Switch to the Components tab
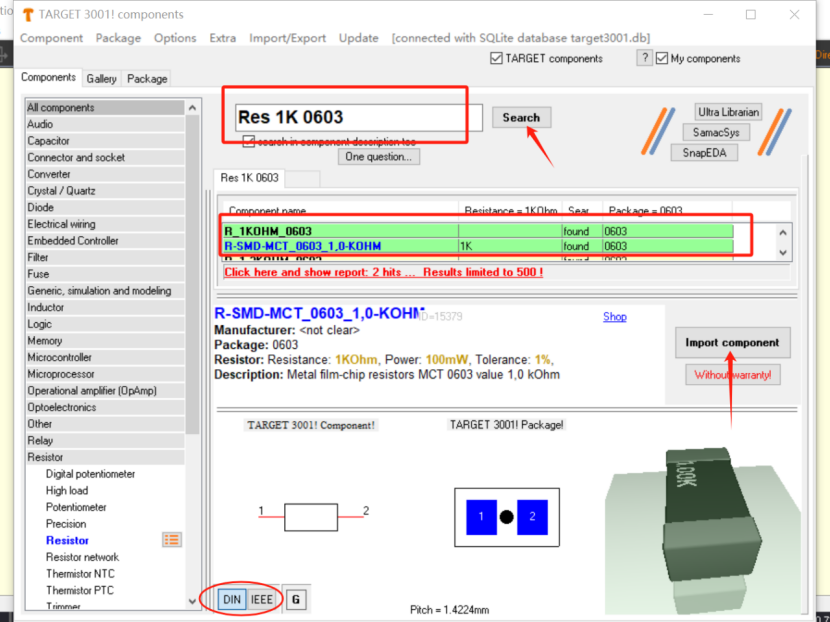The width and height of the screenshot is (830, 622). pyautogui.click(x=48, y=77)
